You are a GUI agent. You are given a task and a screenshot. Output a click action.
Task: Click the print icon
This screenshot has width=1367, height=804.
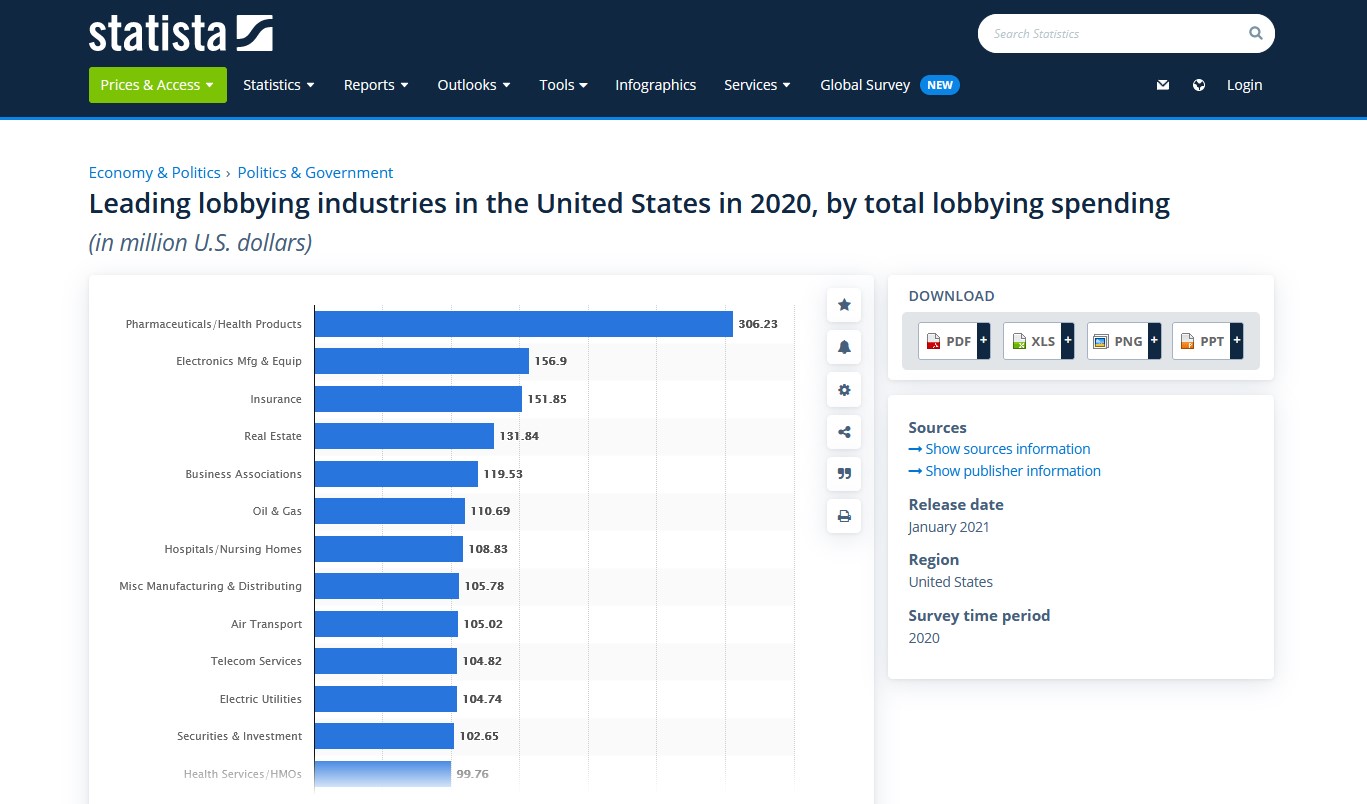tap(844, 516)
